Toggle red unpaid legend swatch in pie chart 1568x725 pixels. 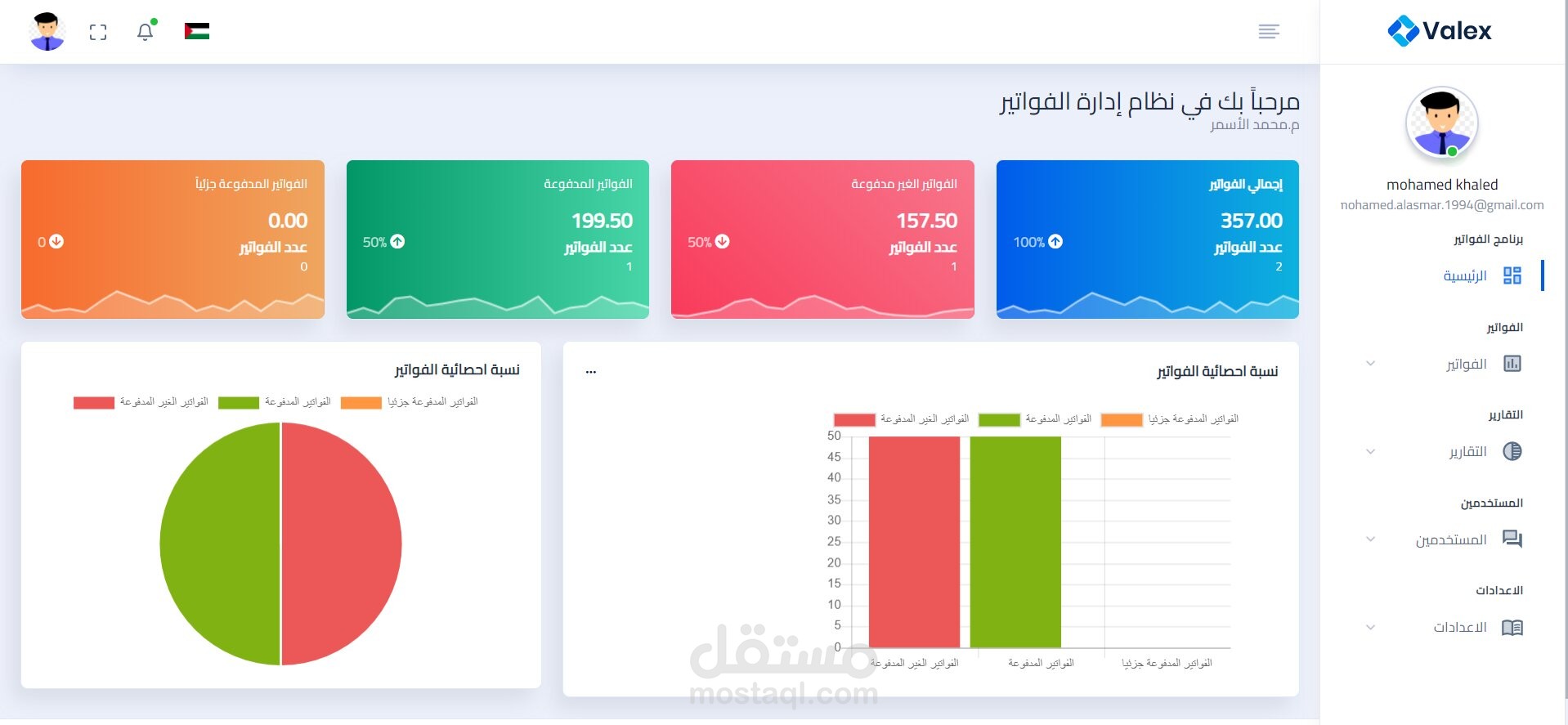click(x=94, y=402)
